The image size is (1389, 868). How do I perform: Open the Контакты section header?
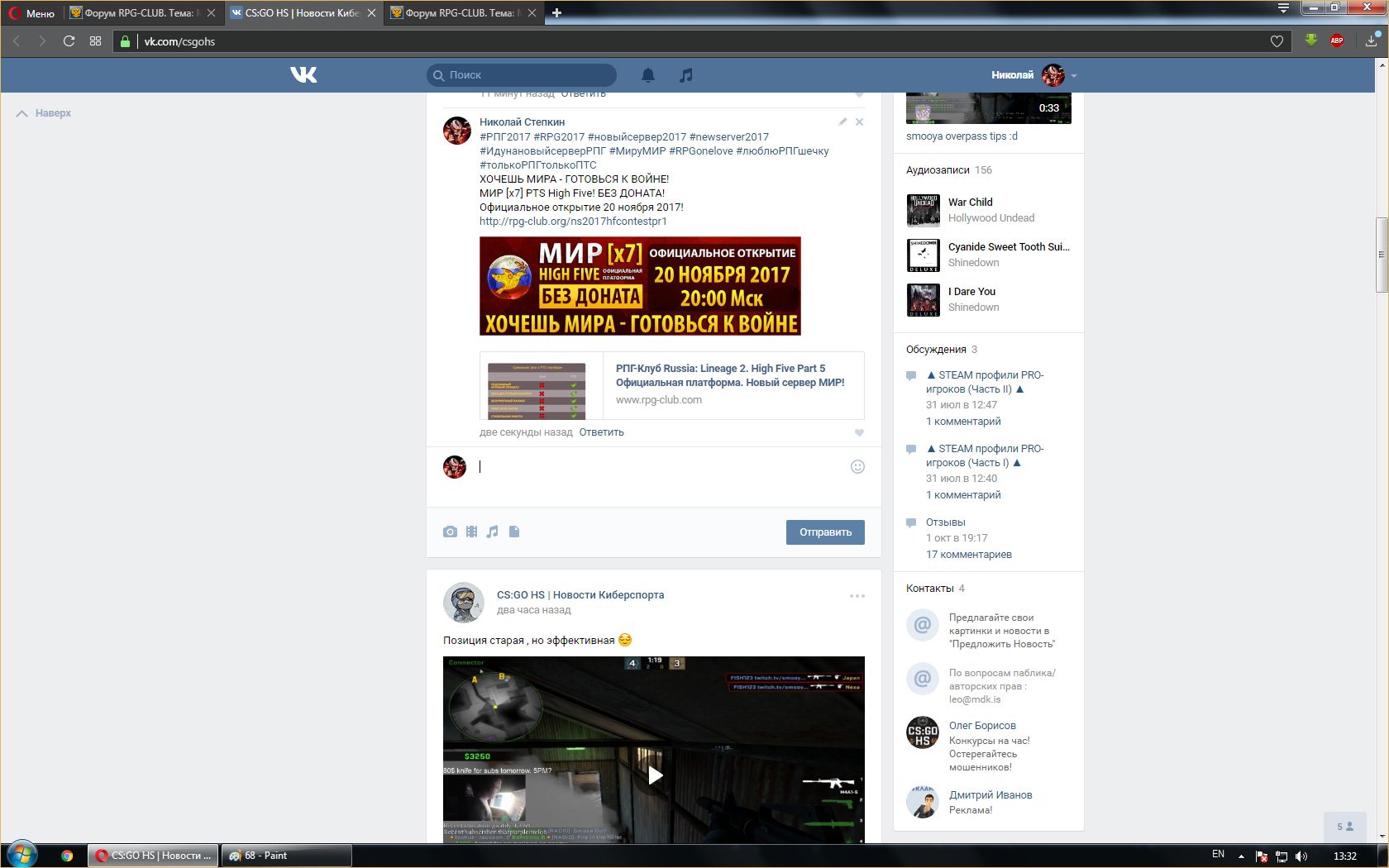point(930,589)
